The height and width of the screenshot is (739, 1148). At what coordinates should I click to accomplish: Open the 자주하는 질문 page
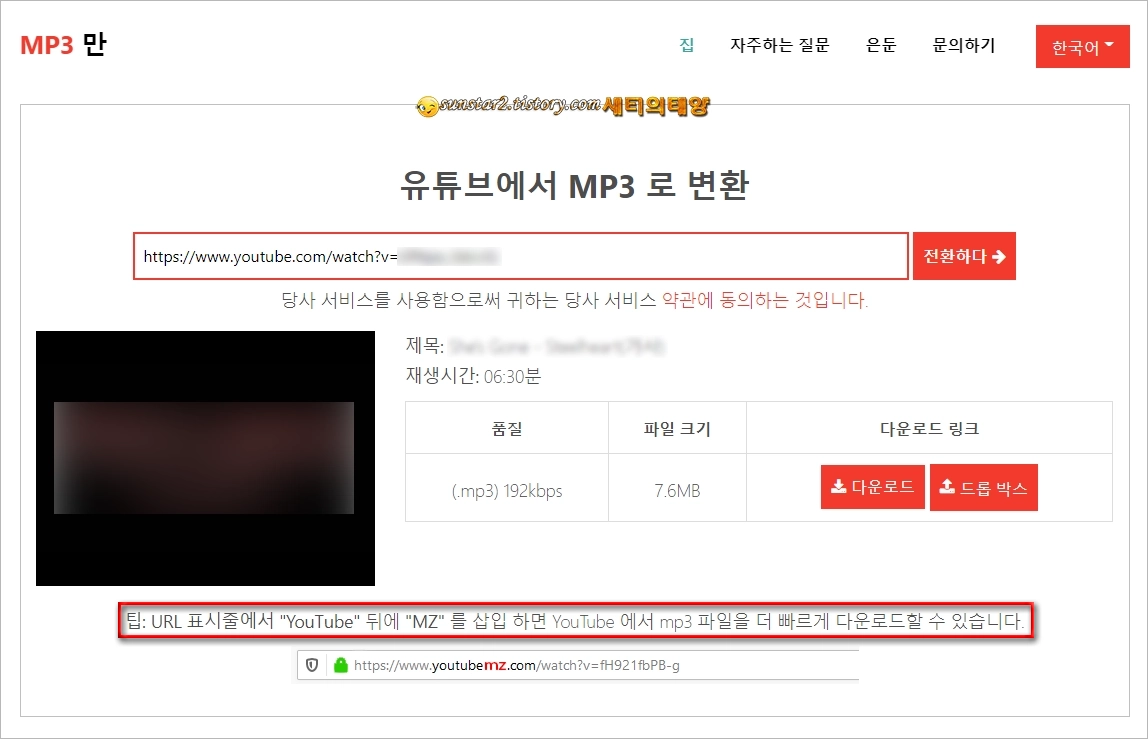pos(779,46)
